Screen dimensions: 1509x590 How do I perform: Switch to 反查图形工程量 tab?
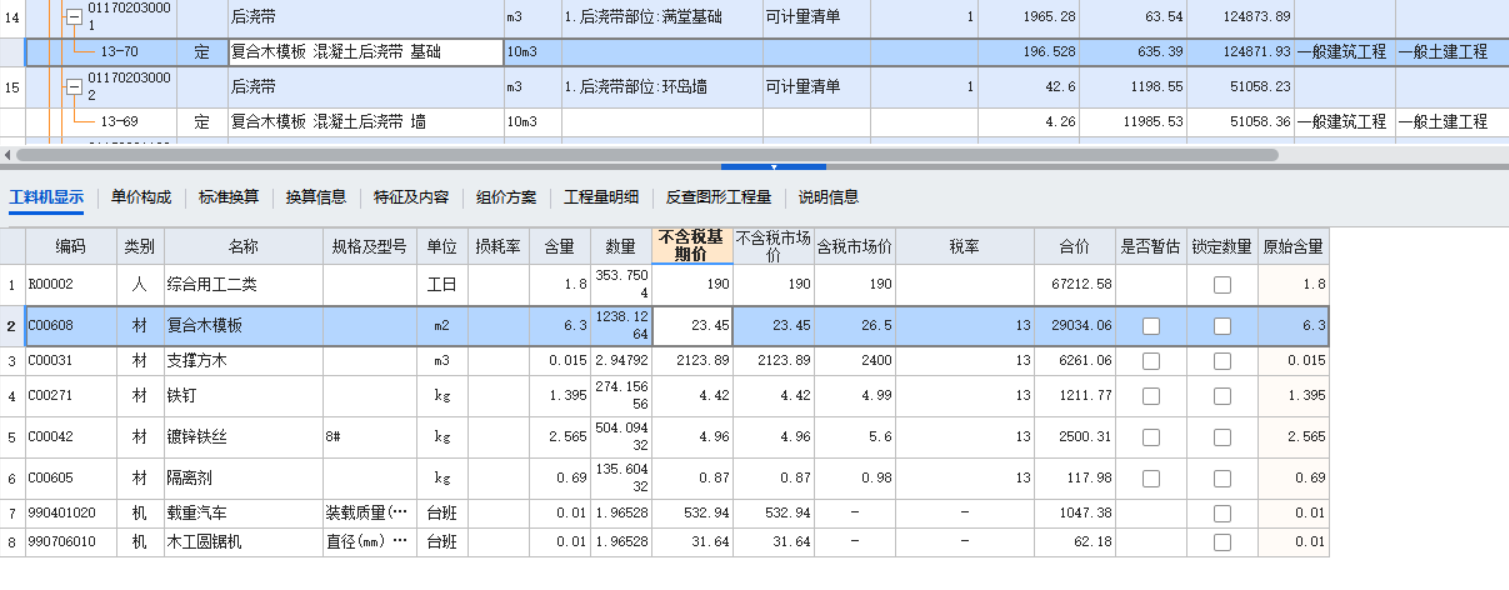(719, 197)
